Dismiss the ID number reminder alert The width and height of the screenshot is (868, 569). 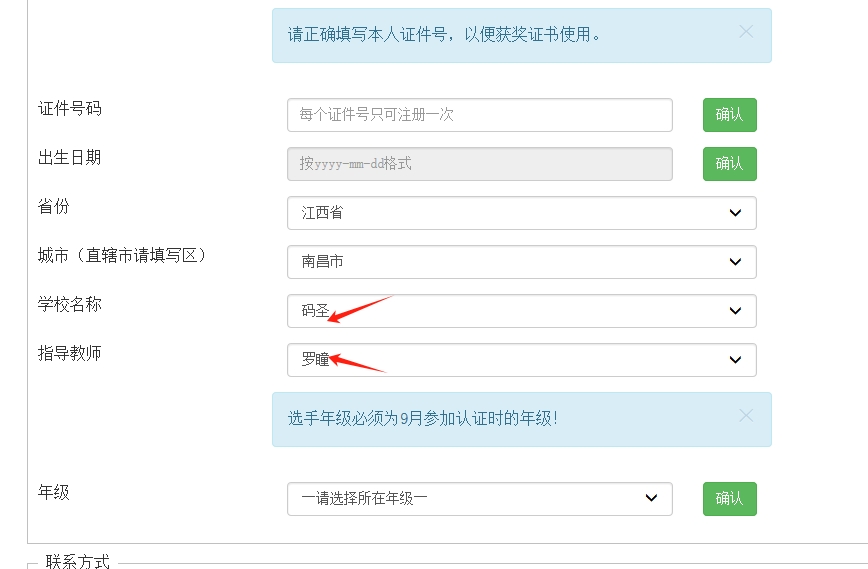point(745,32)
